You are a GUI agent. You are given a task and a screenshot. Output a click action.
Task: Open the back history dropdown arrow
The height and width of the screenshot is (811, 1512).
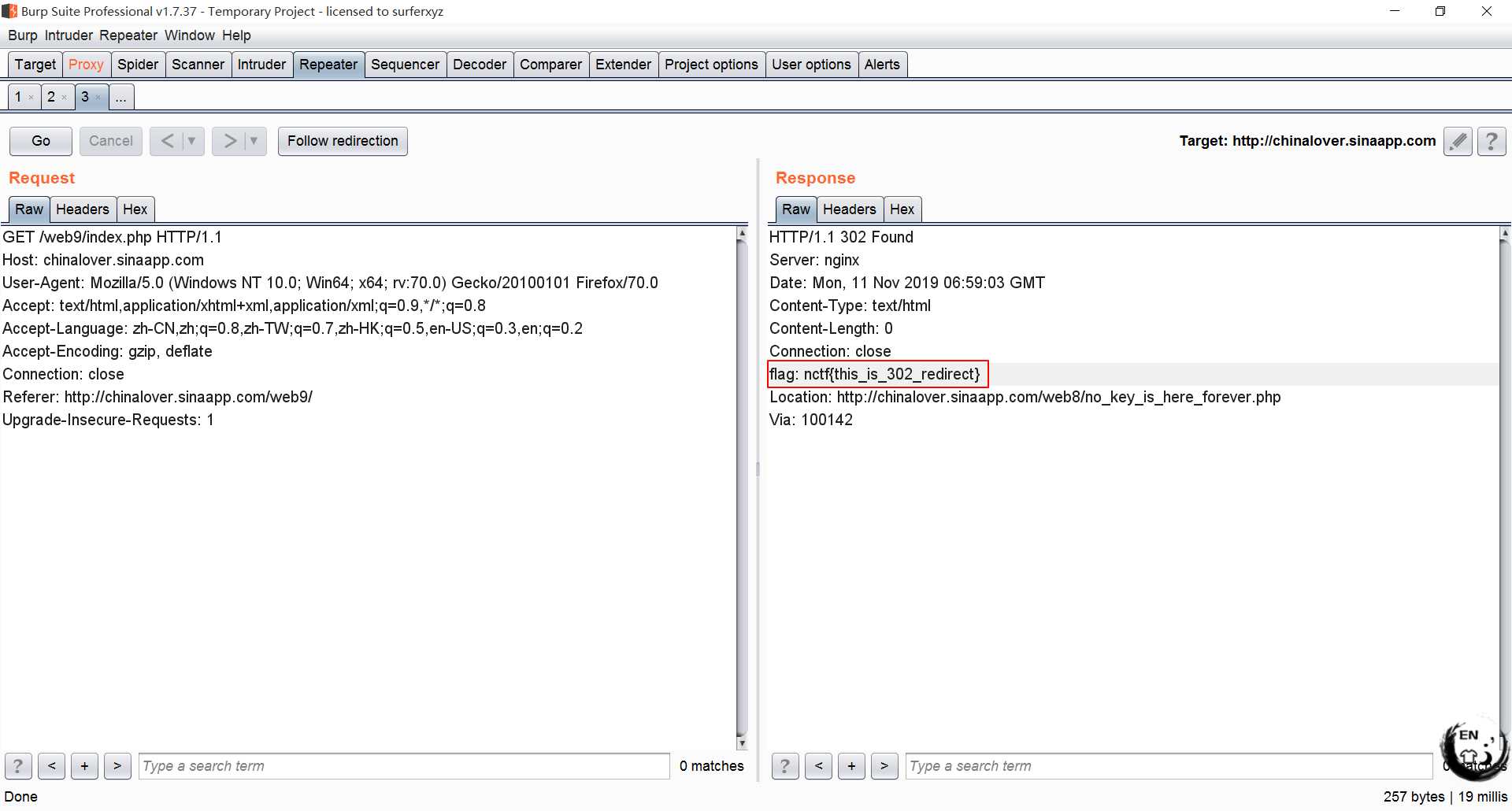pyautogui.click(x=192, y=141)
